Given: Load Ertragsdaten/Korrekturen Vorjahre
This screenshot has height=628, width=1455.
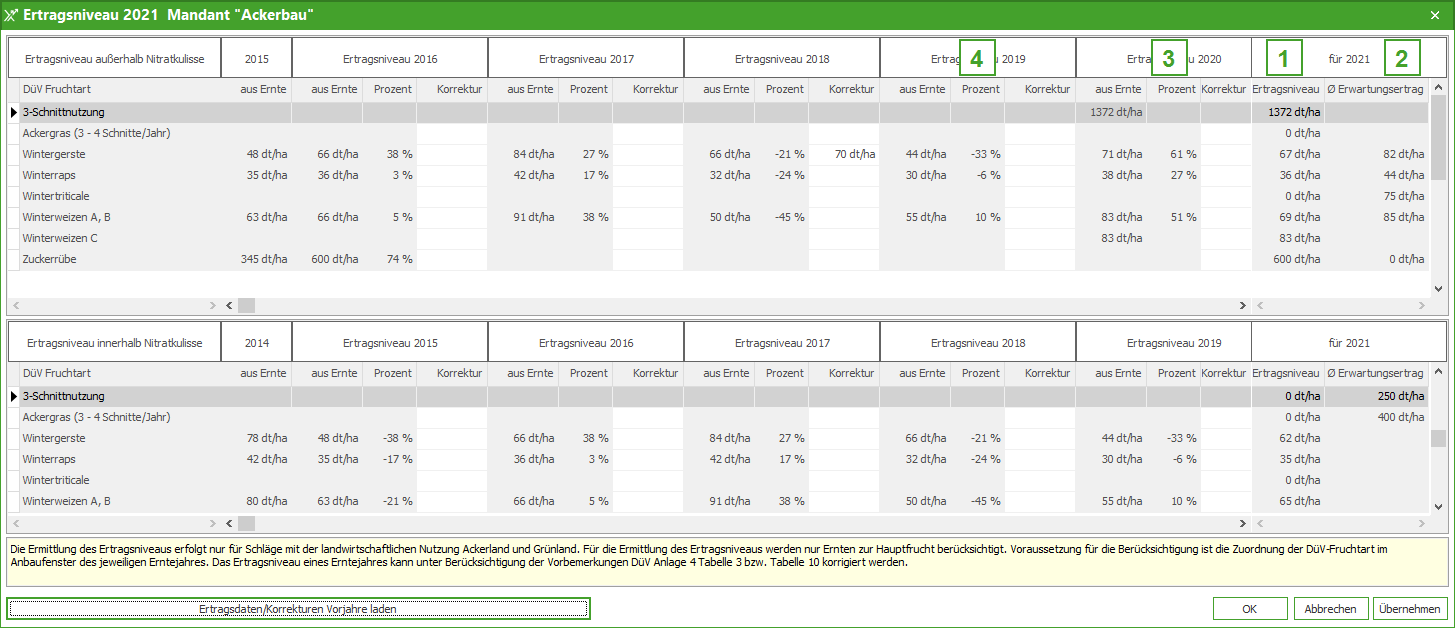Looking at the screenshot, I should pos(298,608).
